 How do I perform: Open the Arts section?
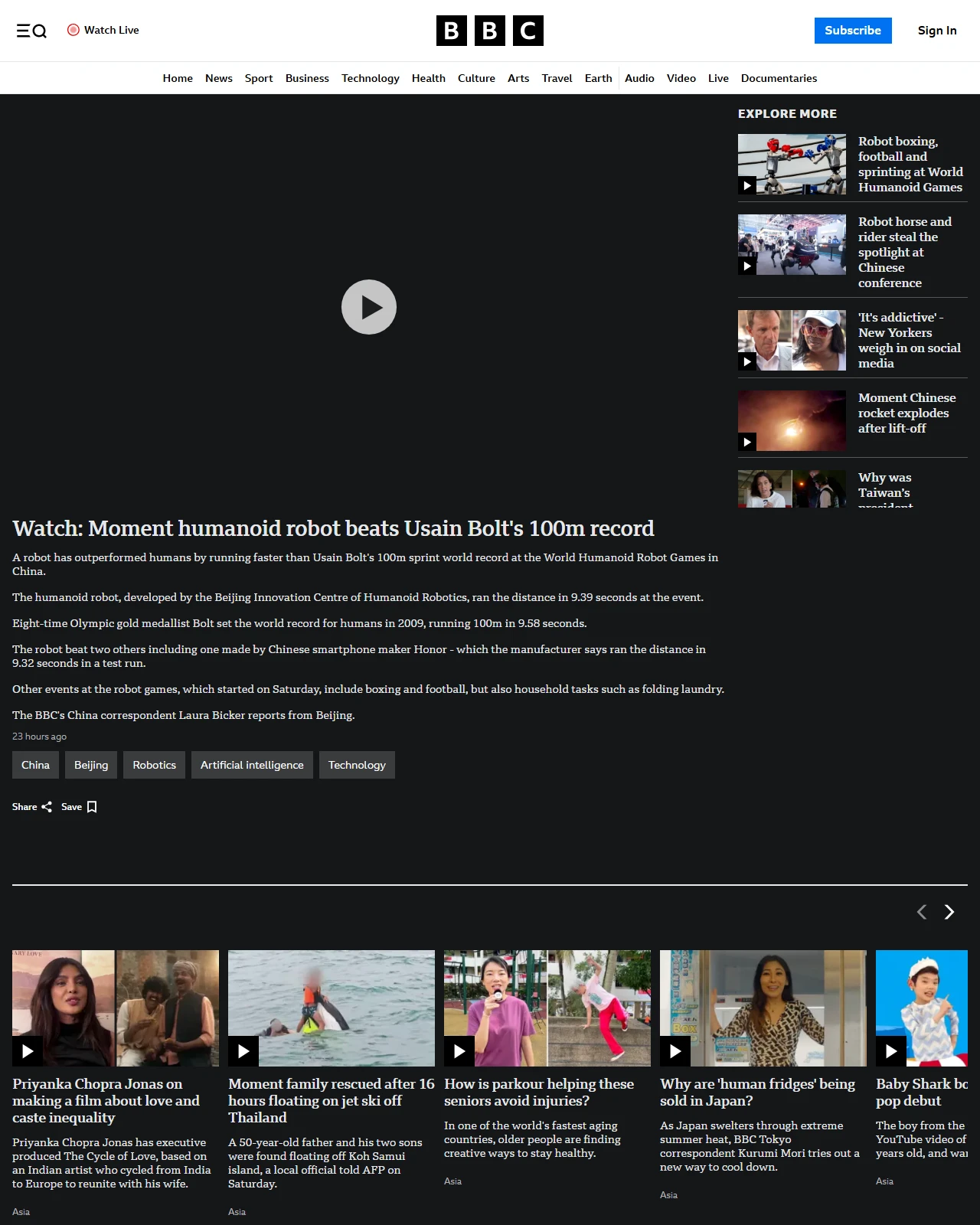pos(518,78)
